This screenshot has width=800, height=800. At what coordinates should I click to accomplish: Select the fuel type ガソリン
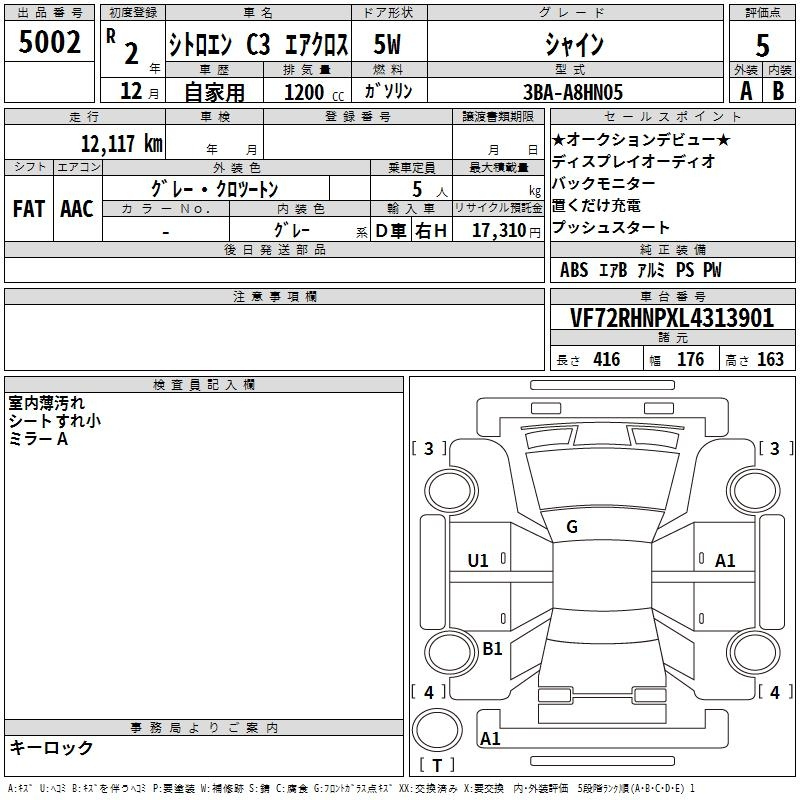(388, 91)
